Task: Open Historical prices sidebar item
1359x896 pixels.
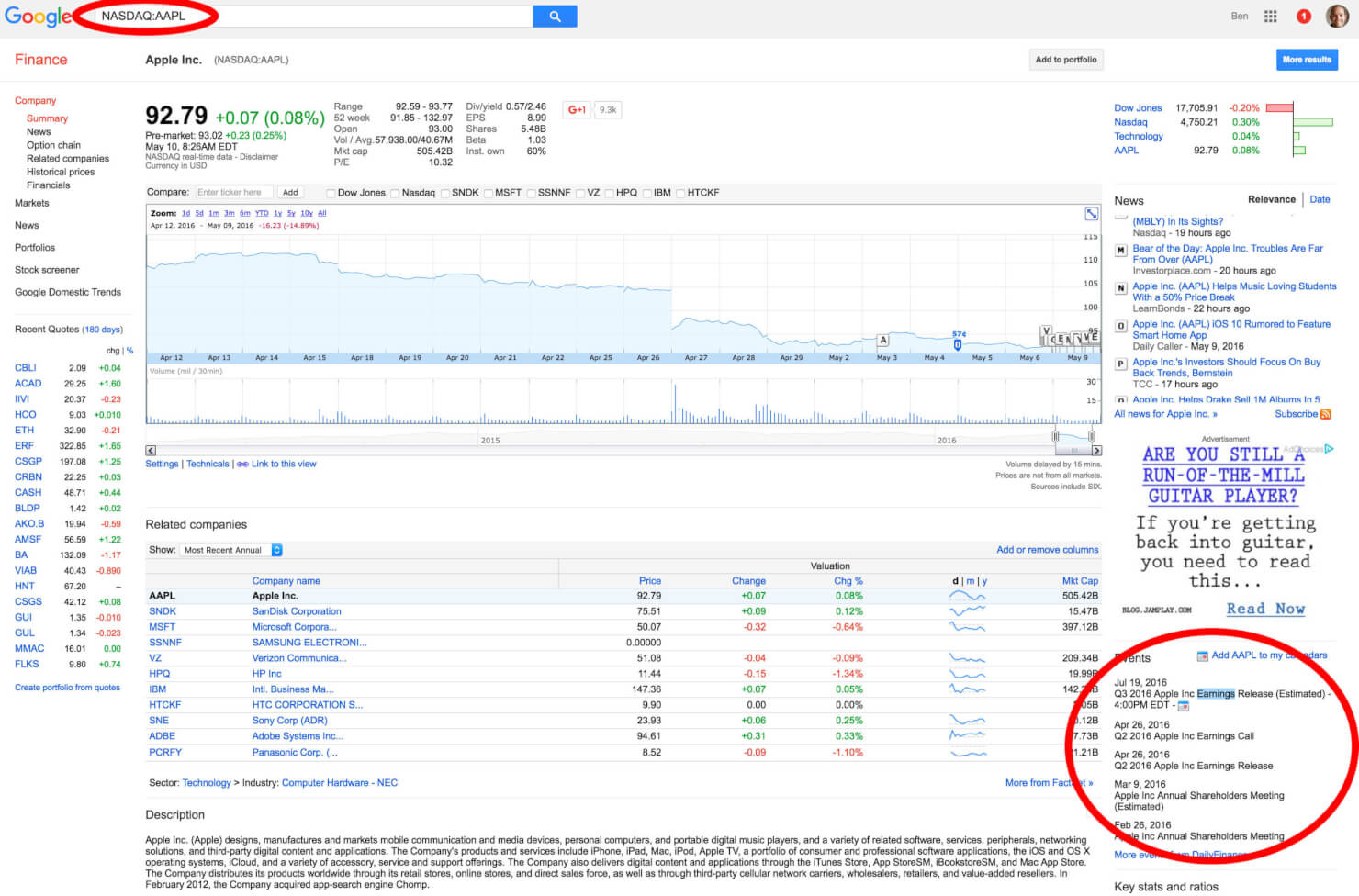Action: click(61, 172)
